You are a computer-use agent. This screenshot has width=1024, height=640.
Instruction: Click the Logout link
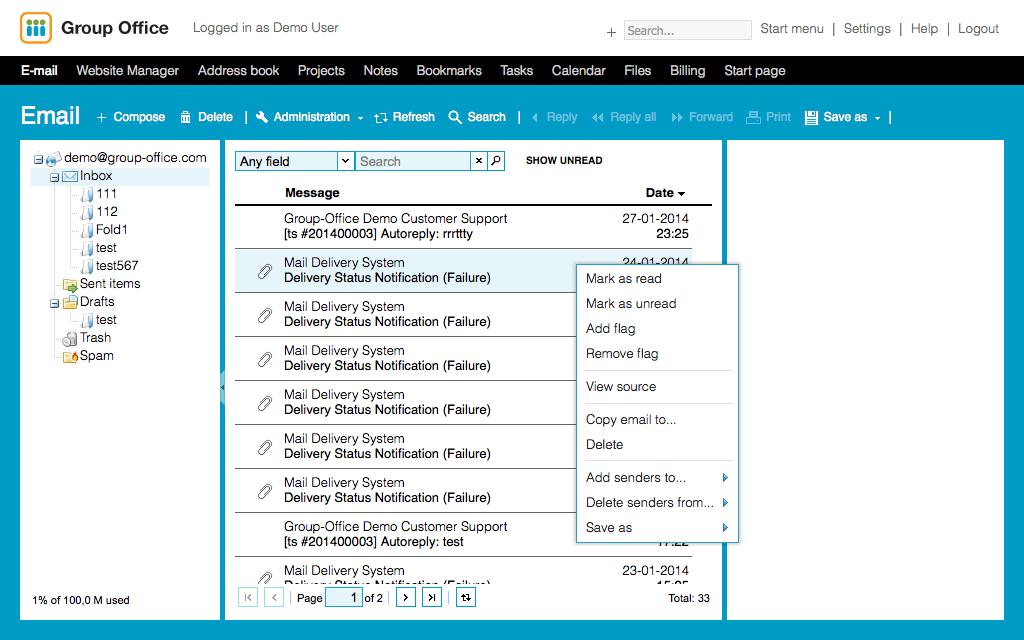click(978, 29)
